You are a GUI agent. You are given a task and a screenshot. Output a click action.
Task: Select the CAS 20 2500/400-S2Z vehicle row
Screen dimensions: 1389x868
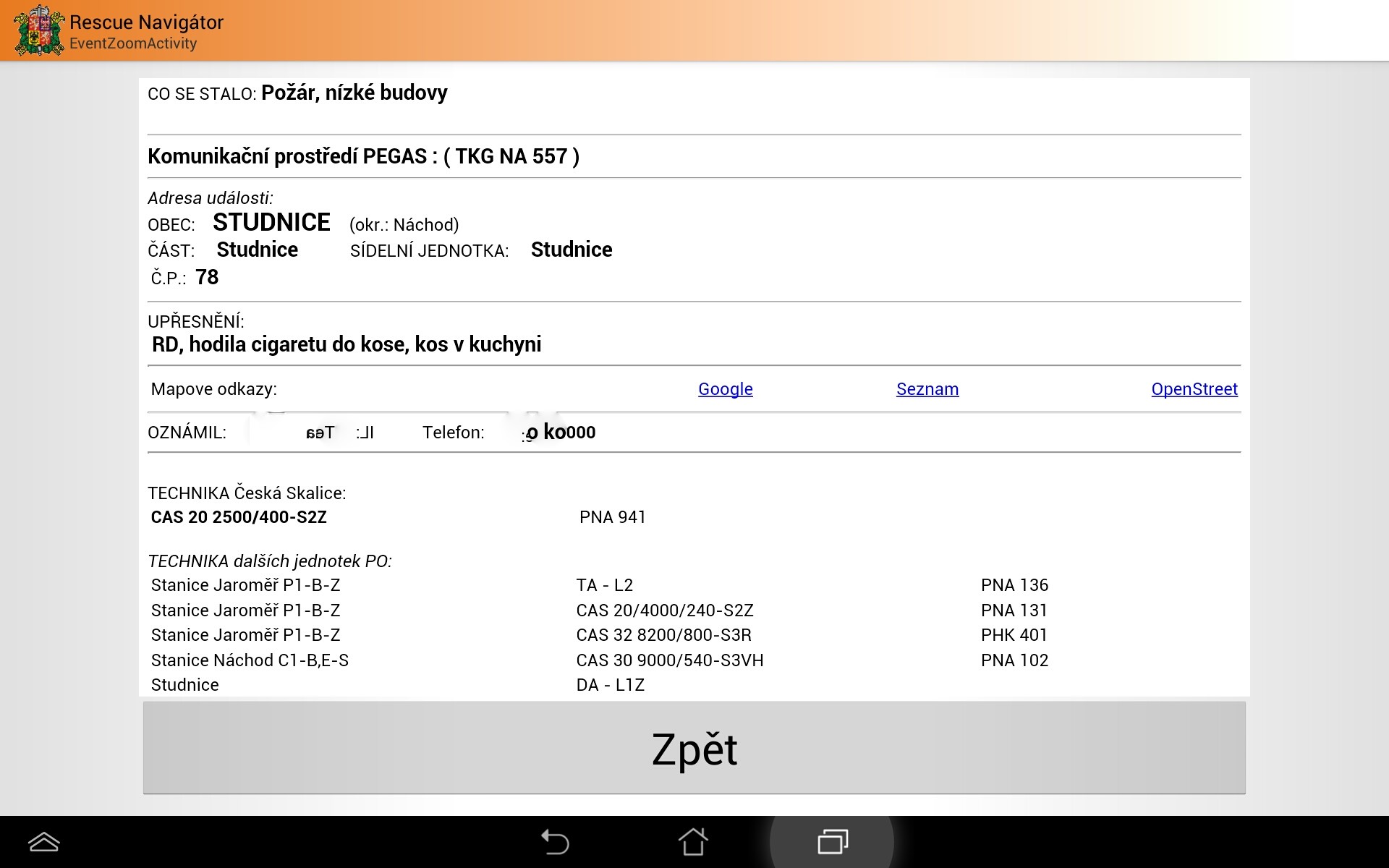point(239,517)
